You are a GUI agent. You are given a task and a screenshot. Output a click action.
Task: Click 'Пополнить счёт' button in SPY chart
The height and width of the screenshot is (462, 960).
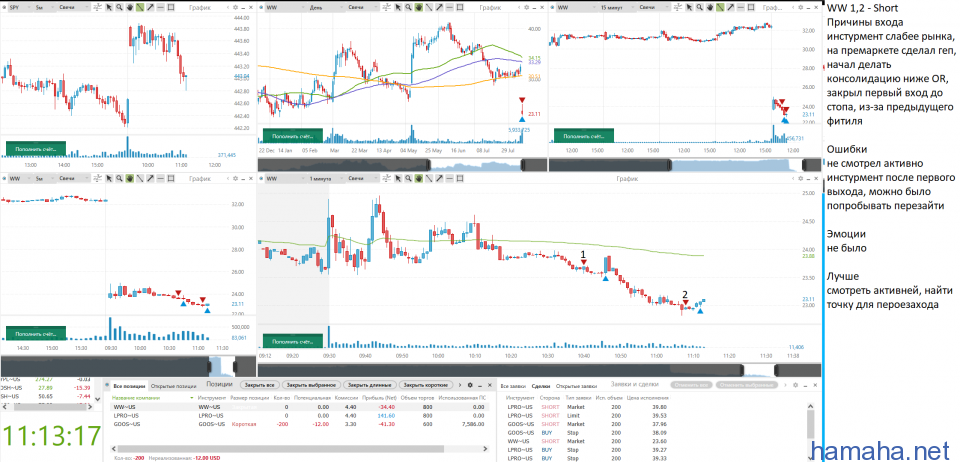(x=35, y=148)
